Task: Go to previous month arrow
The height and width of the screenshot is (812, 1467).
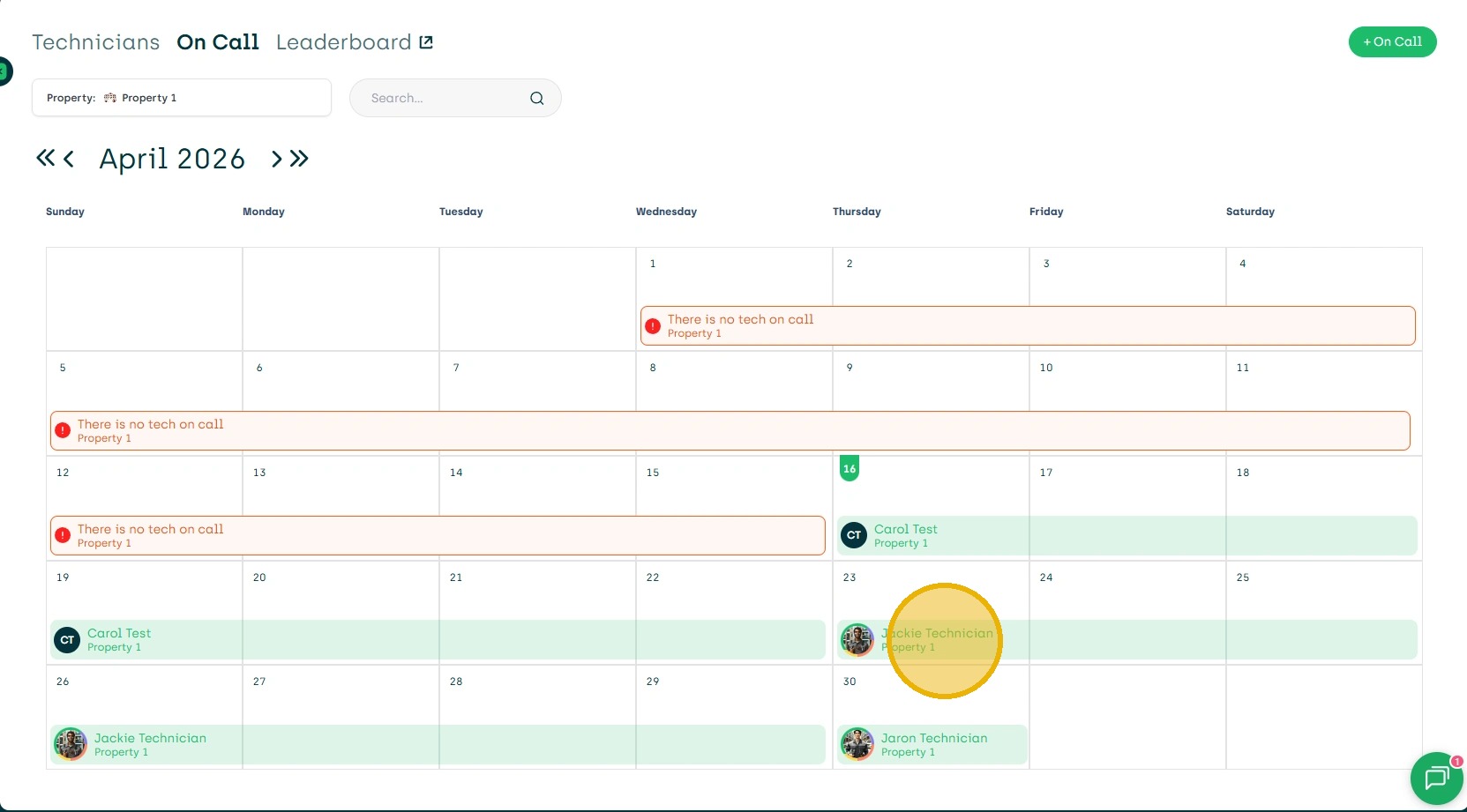Action: (68, 159)
